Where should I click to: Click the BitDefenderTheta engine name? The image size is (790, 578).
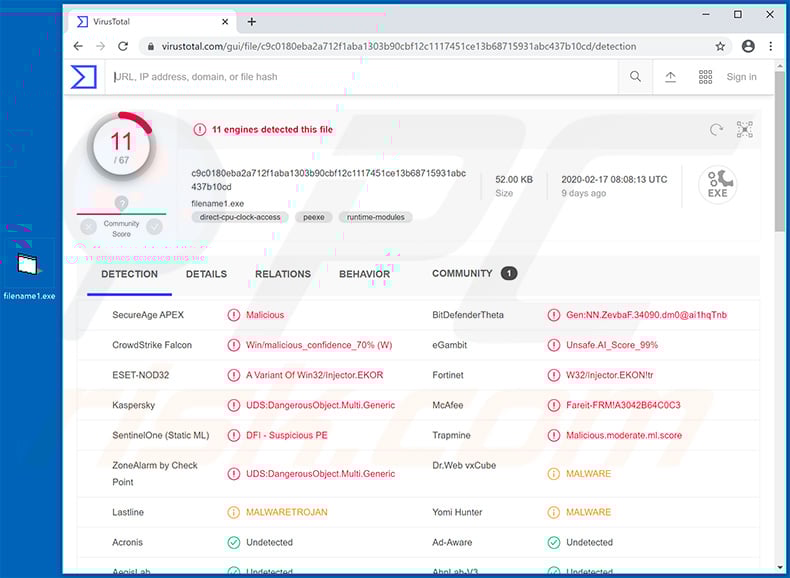(x=468, y=315)
